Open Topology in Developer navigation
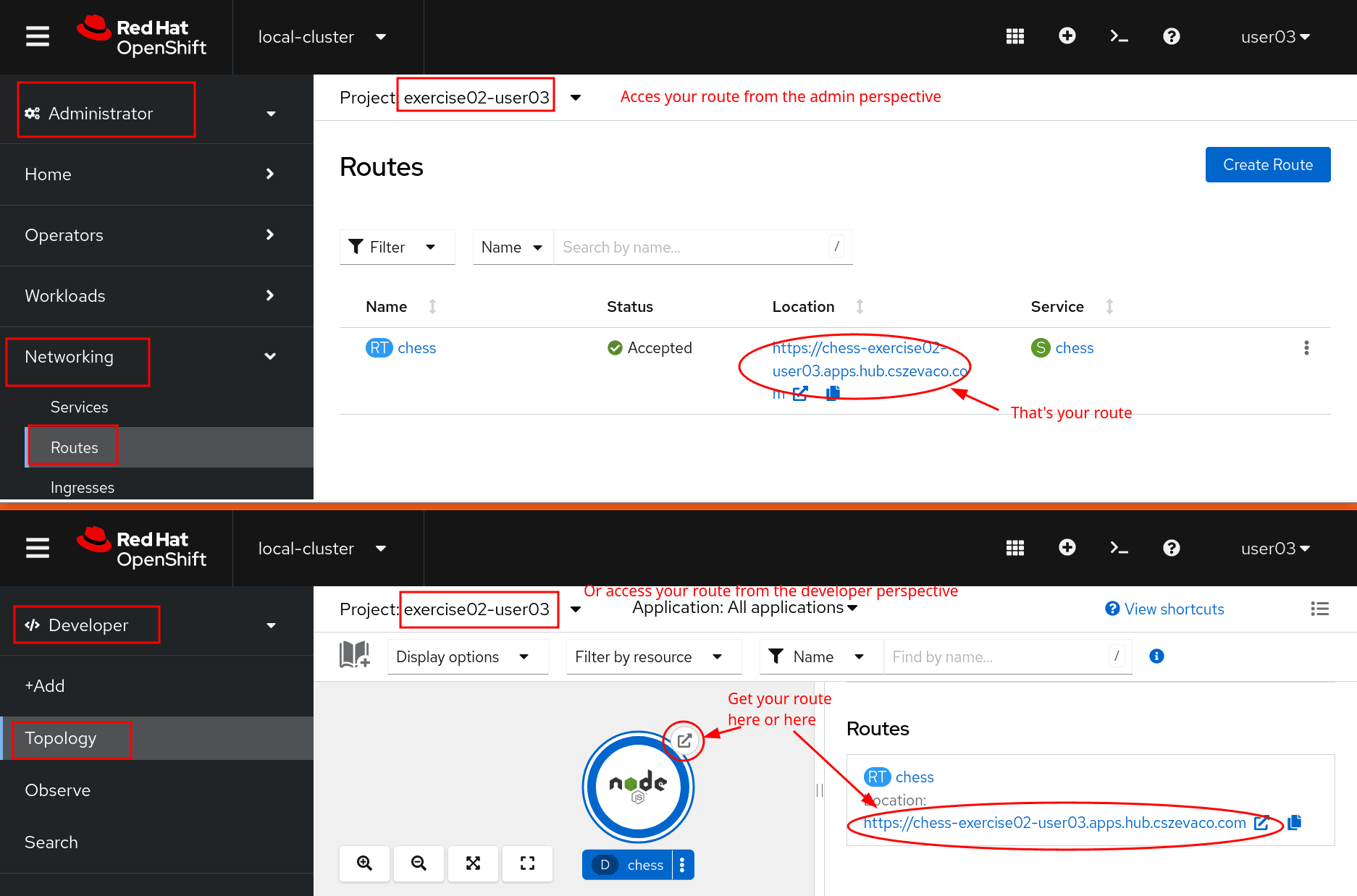This screenshot has width=1357, height=896. (156, 738)
